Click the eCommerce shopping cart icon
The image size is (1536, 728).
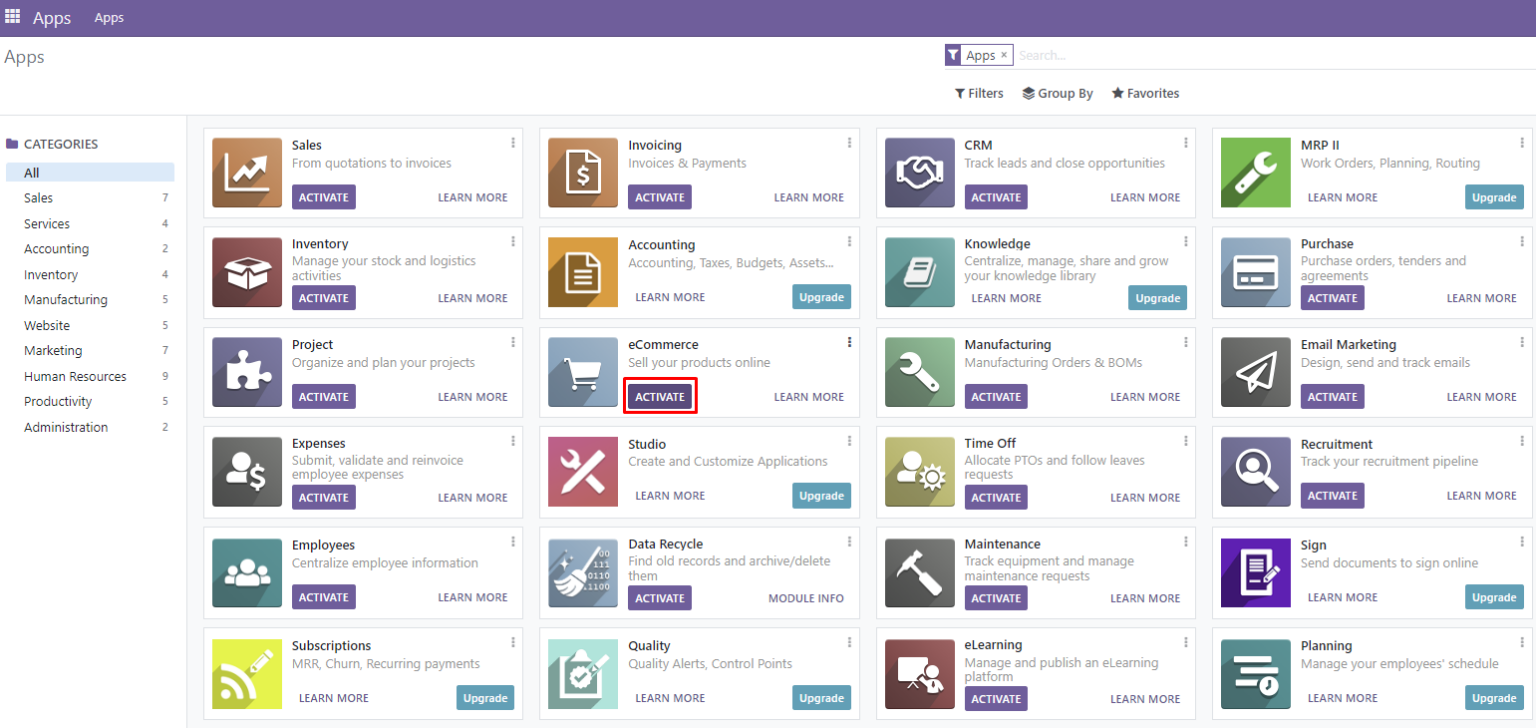point(583,372)
